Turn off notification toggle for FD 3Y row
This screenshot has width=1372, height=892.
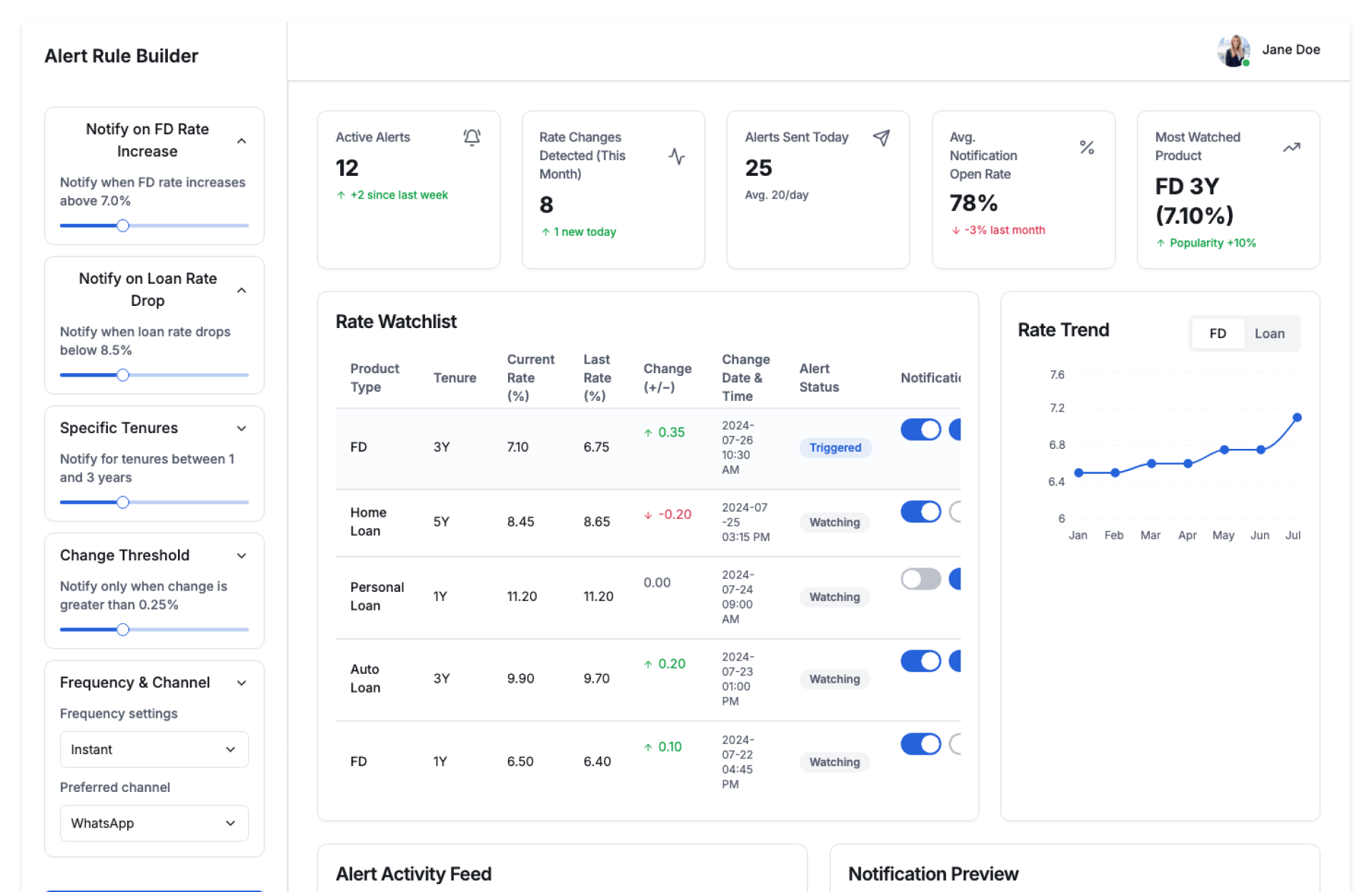pyautogui.click(x=920, y=430)
